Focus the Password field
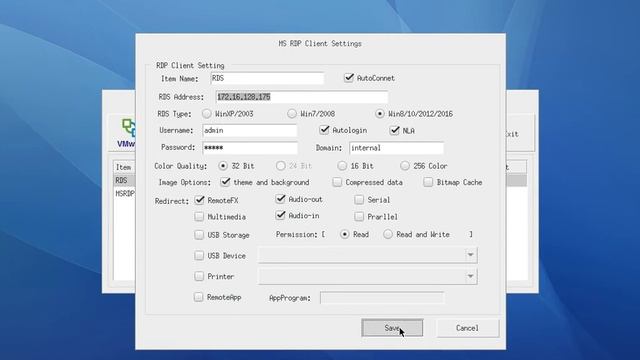This screenshot has height=360, width=640. 250,147
